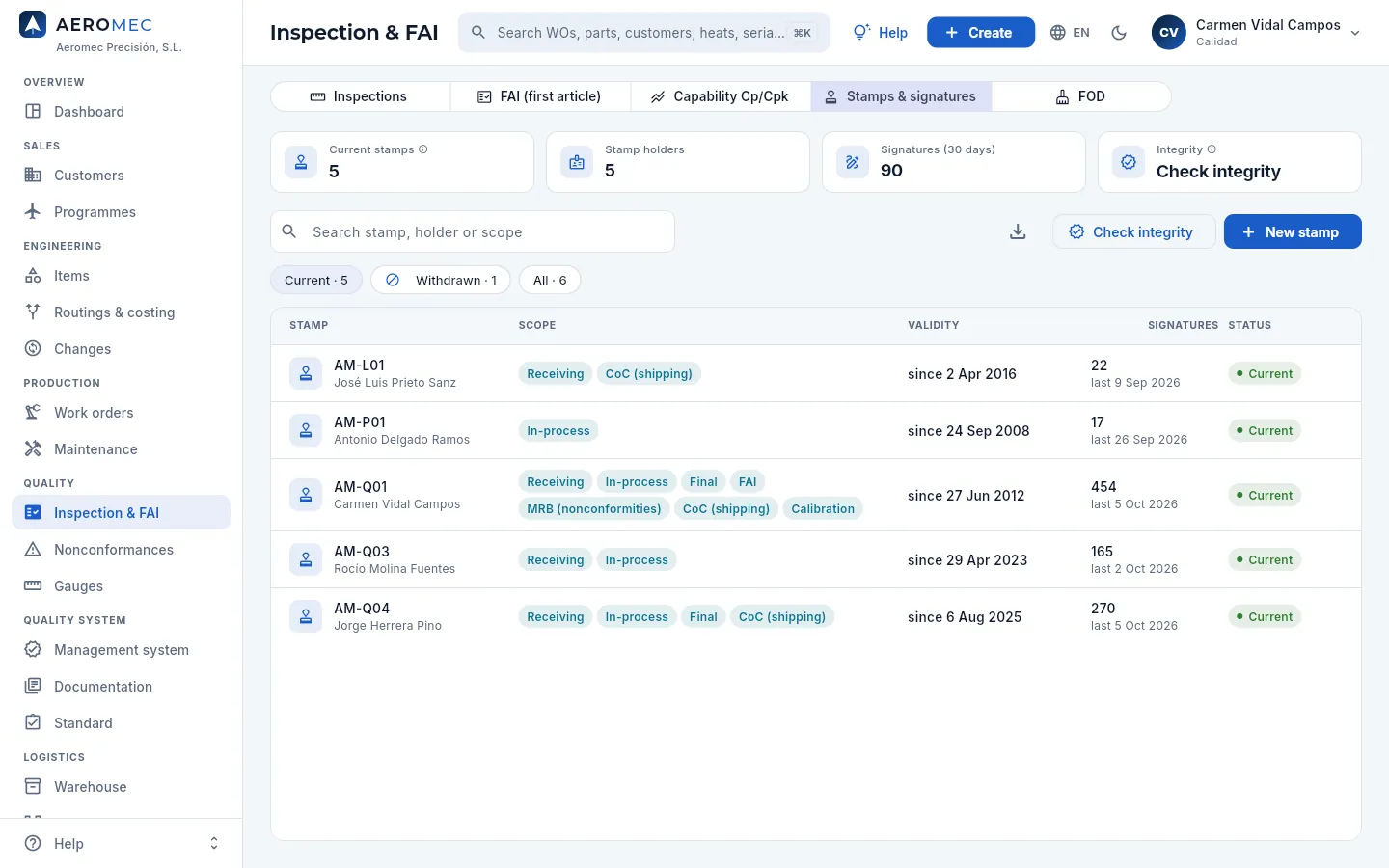Open the AM-Q01 stamp row
The image size is (1389, 868).
pos(816,495)
